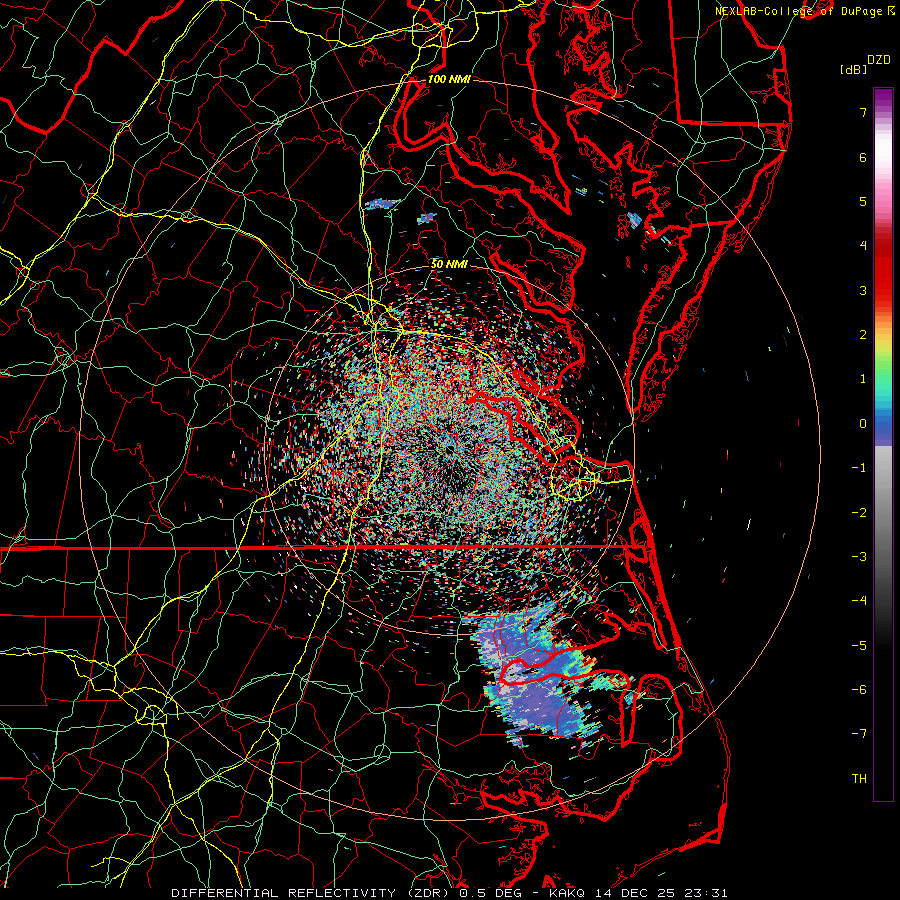This screenshot has height=900, width=900.
Task: Click the [dB] unit label
Action: [x=853, y=69]
